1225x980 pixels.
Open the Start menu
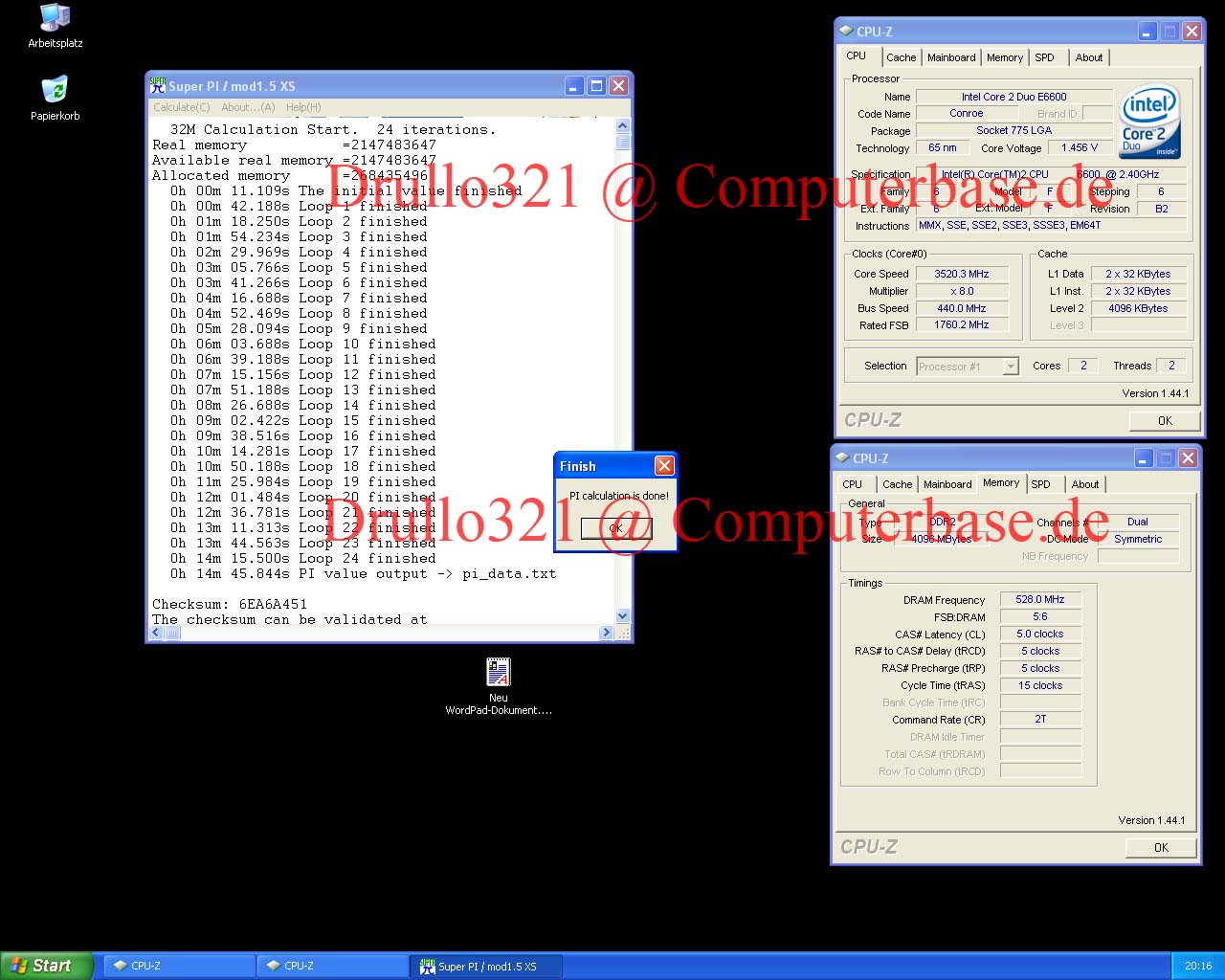47,966
